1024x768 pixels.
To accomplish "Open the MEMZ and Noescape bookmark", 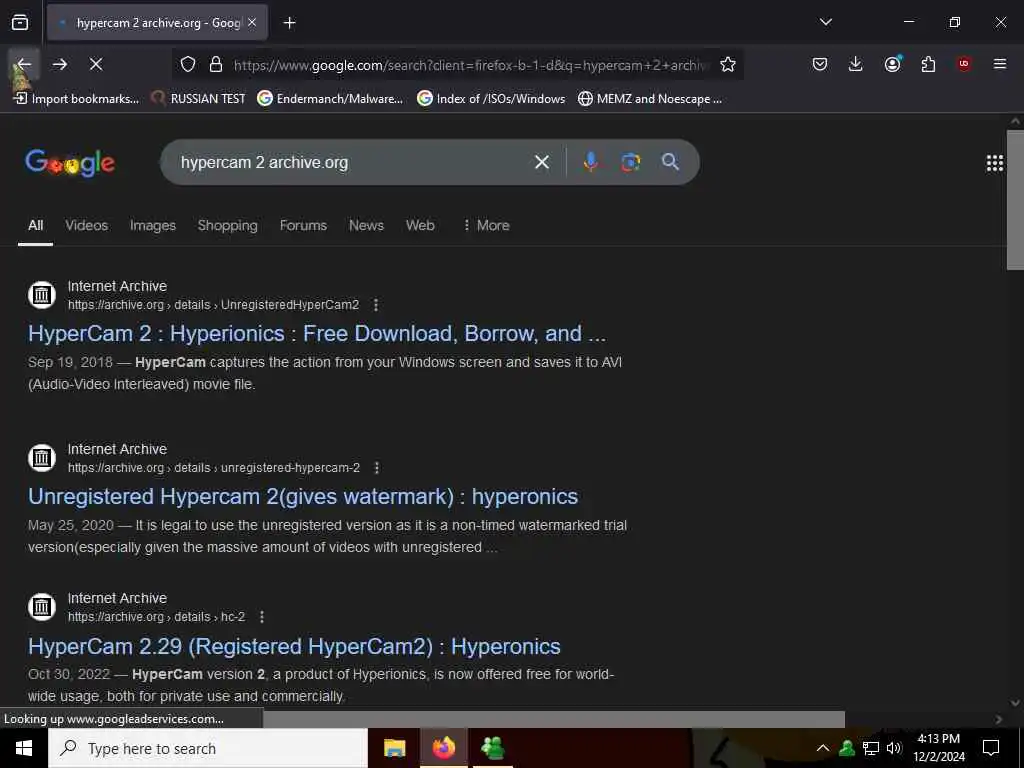I will (650, 99).
